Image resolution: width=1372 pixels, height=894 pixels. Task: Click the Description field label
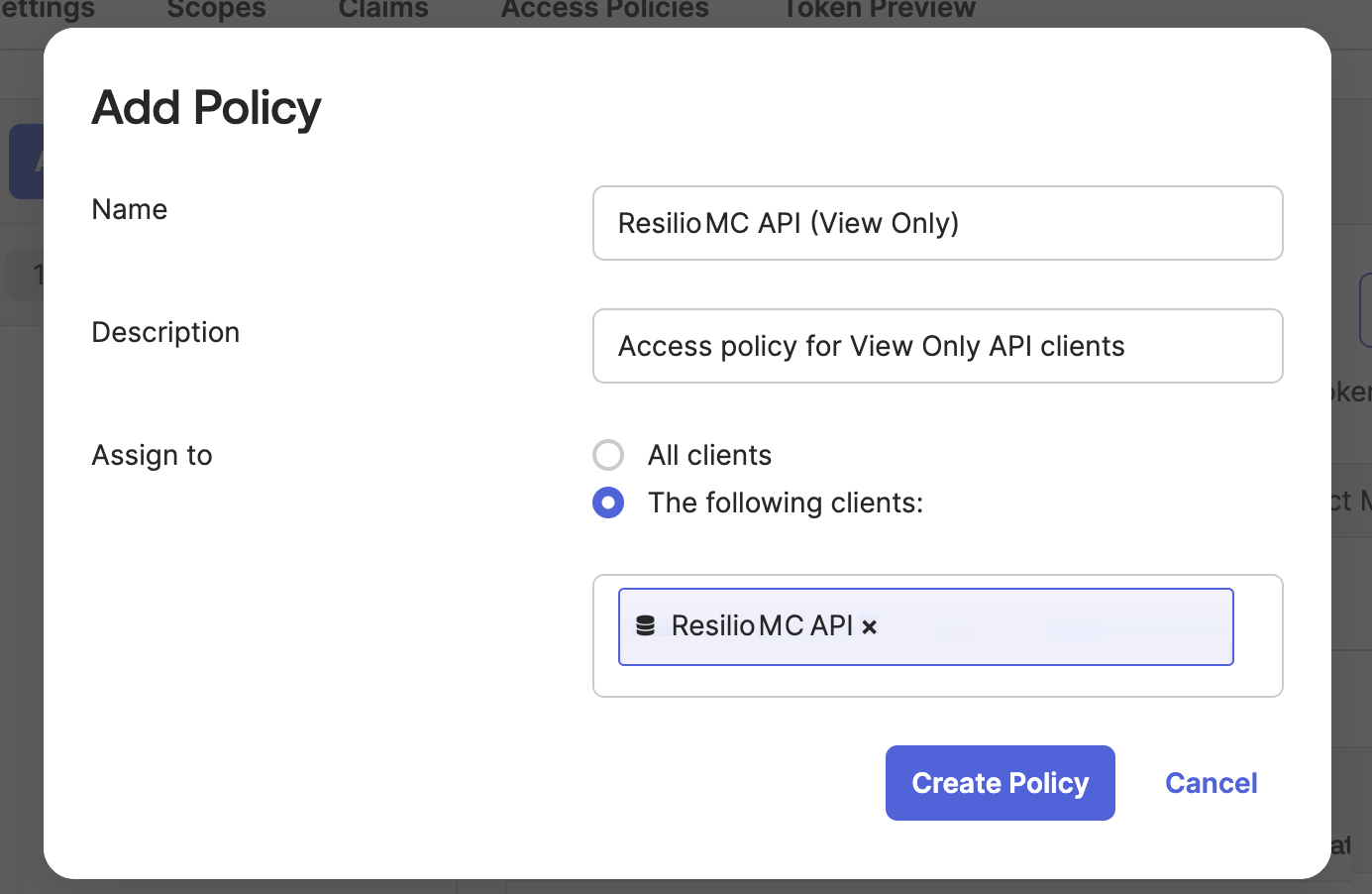click(x=165, y=332)
